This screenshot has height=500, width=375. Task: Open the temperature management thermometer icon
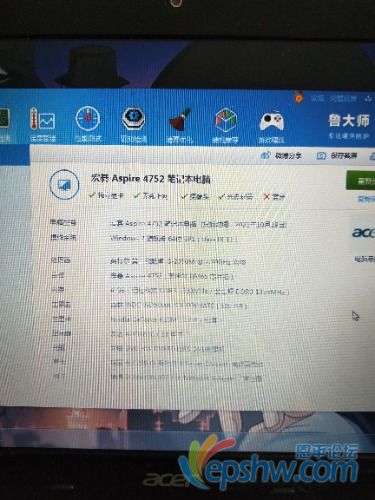(42, 119)
